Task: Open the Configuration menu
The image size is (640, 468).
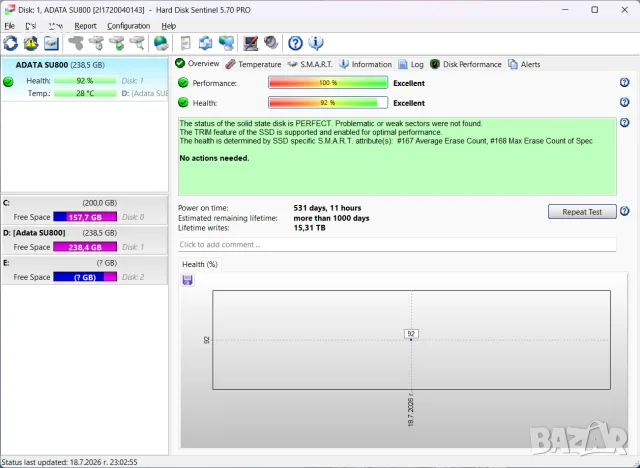Action: (129, 26)
